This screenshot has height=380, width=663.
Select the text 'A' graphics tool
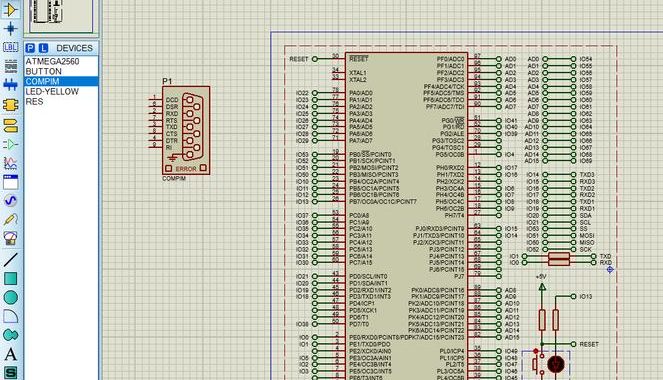[x=10, y=354]
